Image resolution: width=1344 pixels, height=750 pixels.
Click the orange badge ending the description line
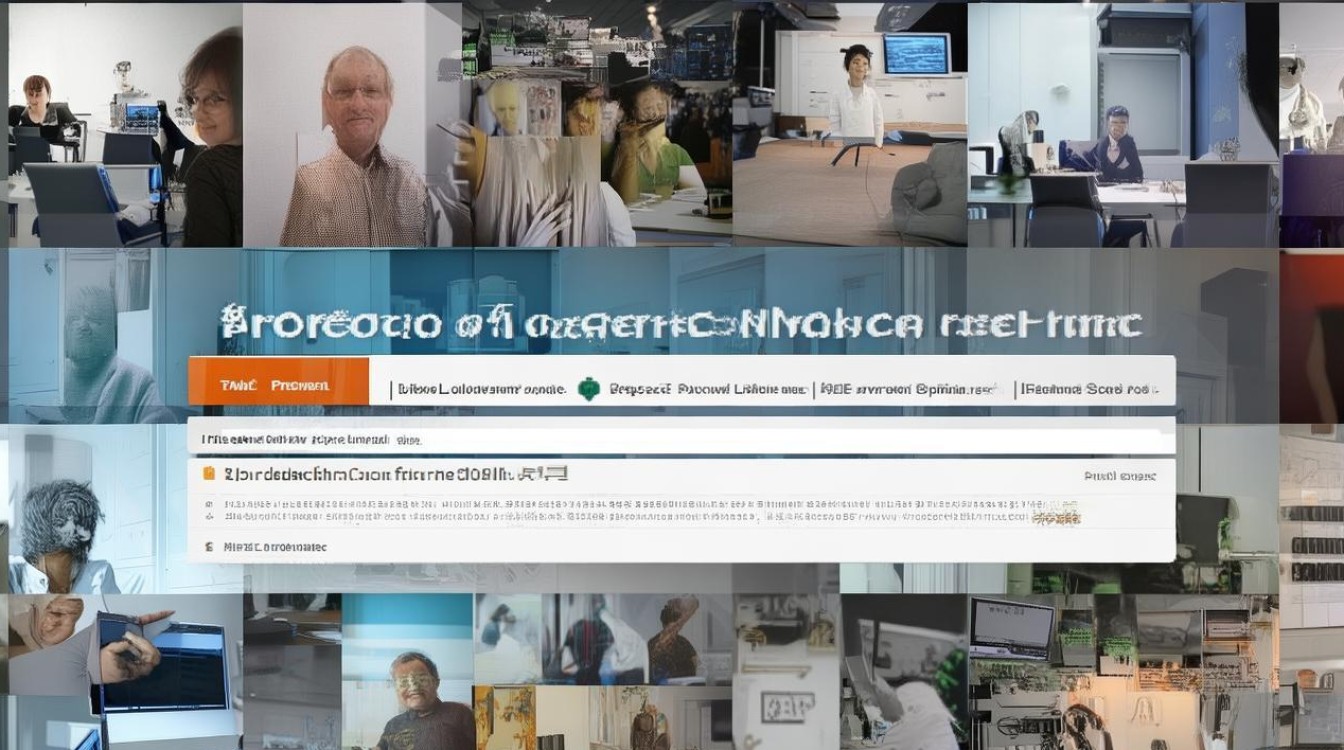click(1057, 518)
